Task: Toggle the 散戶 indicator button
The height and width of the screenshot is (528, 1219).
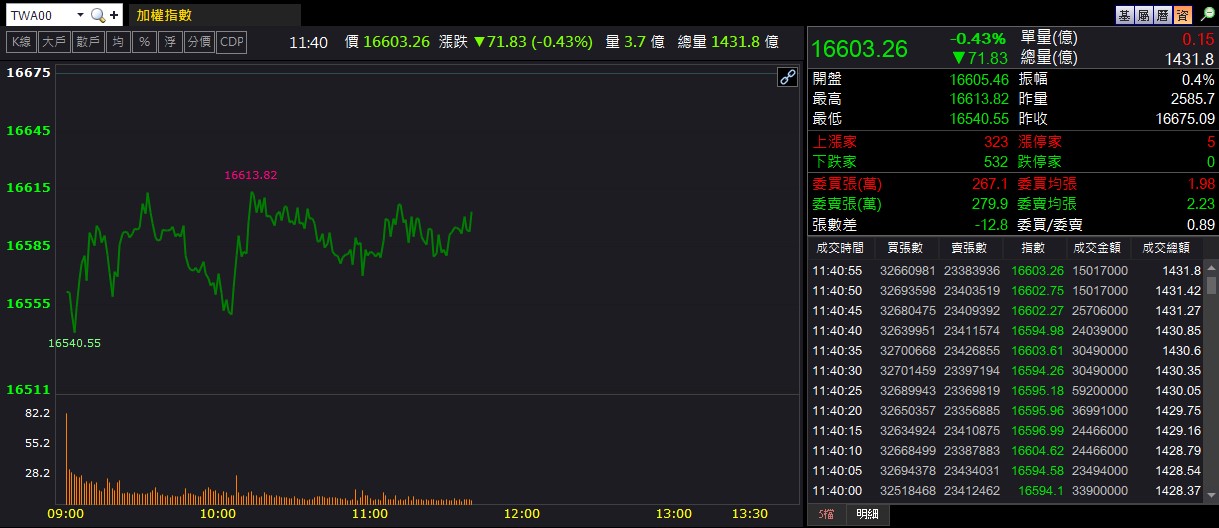Action: (x=88, y=42)
